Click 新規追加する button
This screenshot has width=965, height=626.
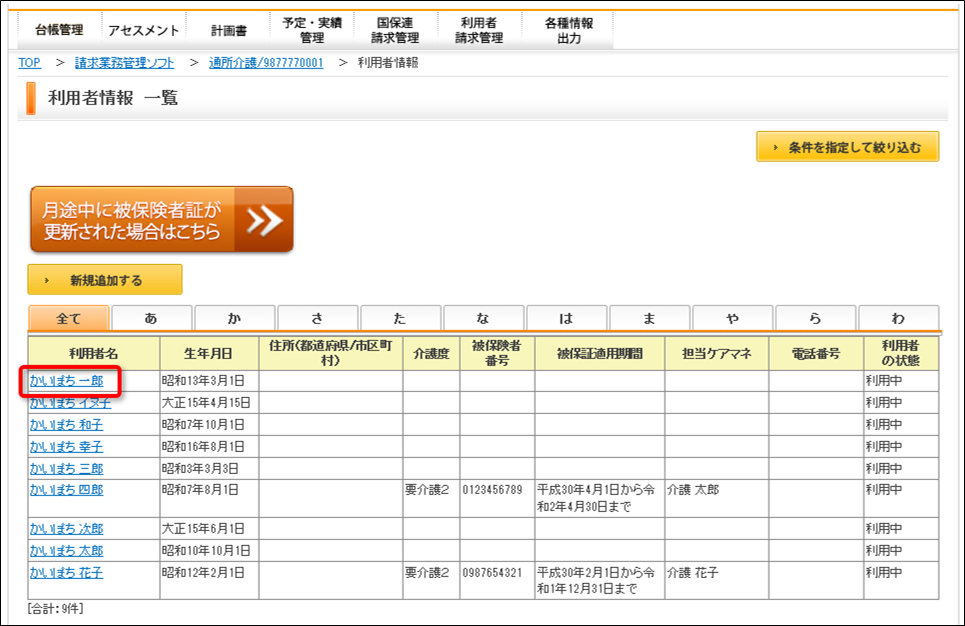[x=105, y=280]
